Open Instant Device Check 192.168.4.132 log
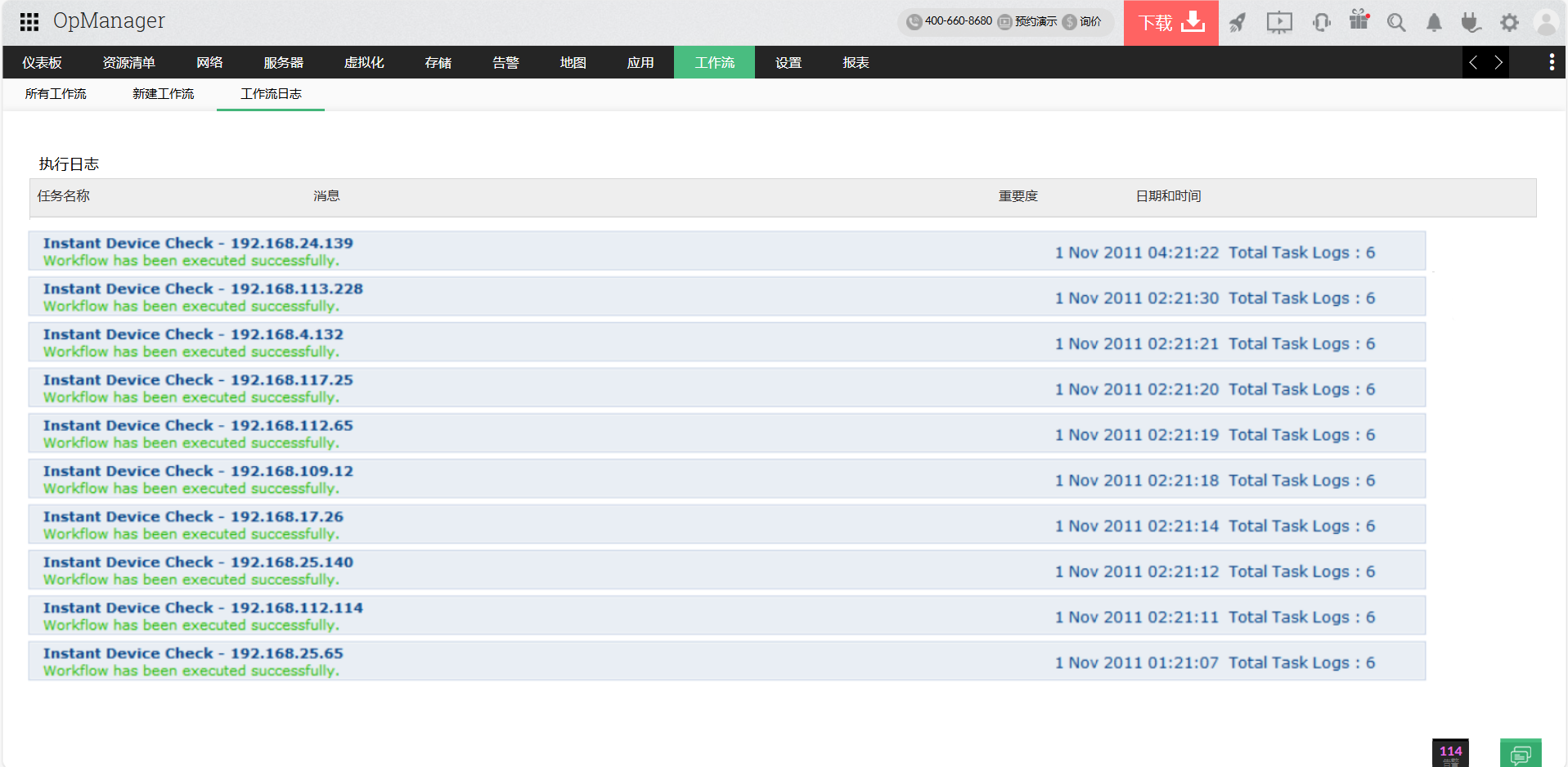The height and width of the screenshot is (767, 1568). point(727,343)
